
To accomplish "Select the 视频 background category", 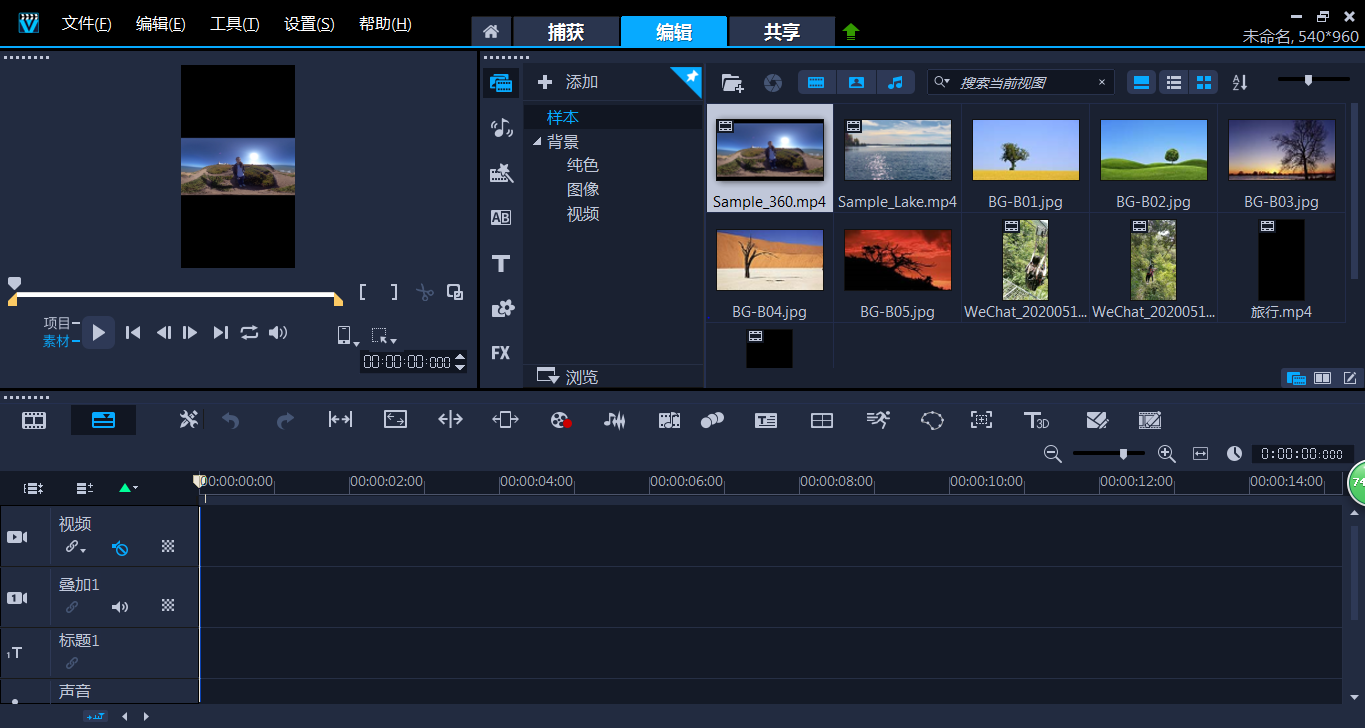I will pos(583,213).
